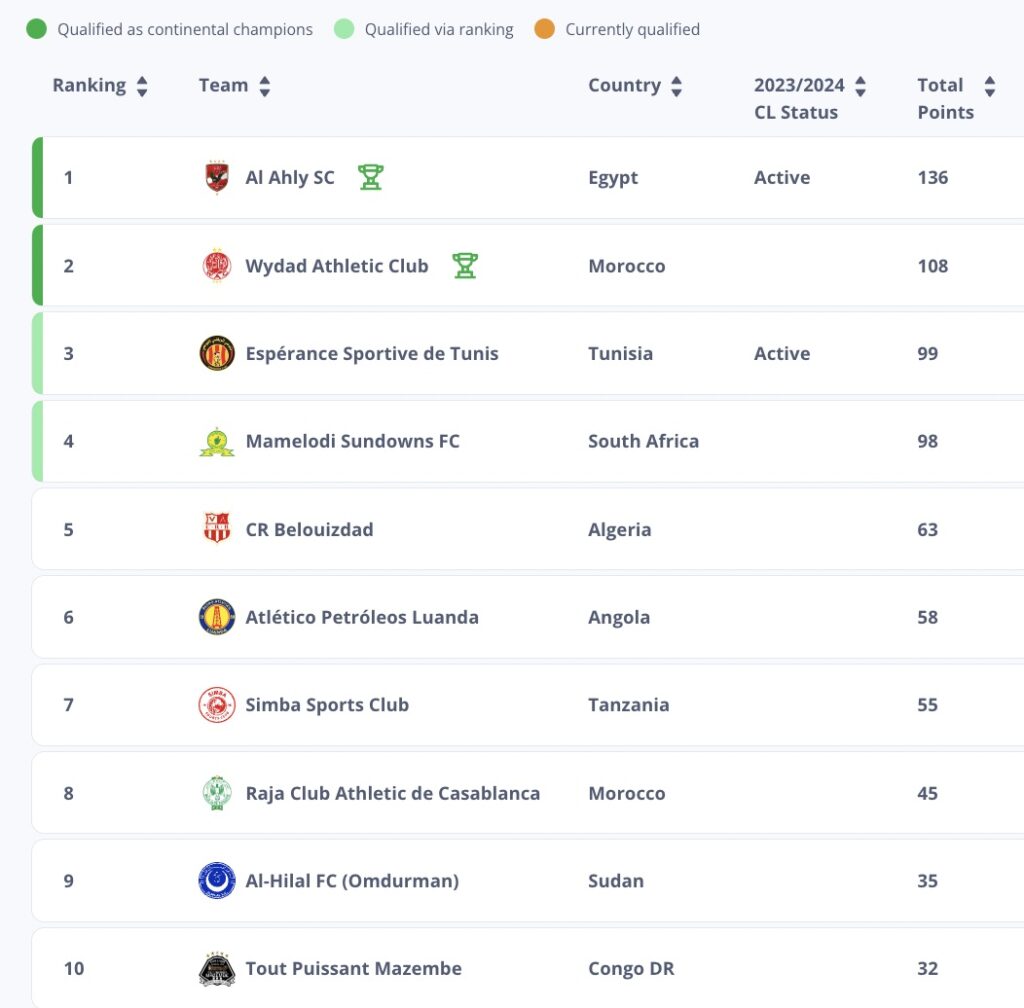1024x1008 pixels.
Task: Sort the table by Total Points
Action: pyautogui.click(x=989, y=86)
